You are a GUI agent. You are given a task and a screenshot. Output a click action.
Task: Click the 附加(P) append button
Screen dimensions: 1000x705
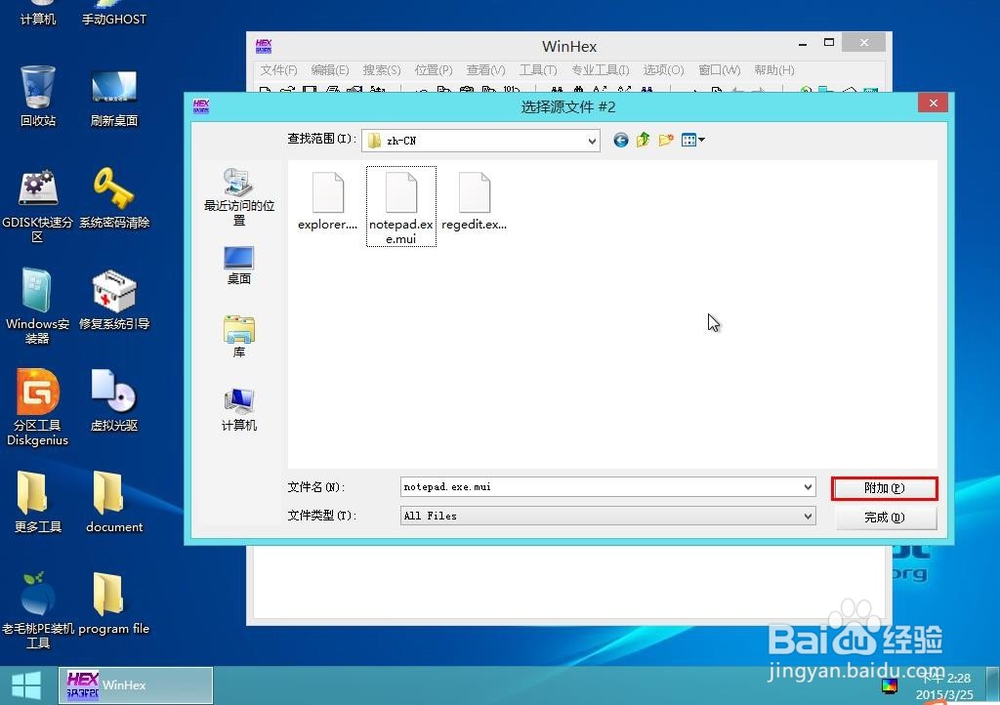coord(885,488)
